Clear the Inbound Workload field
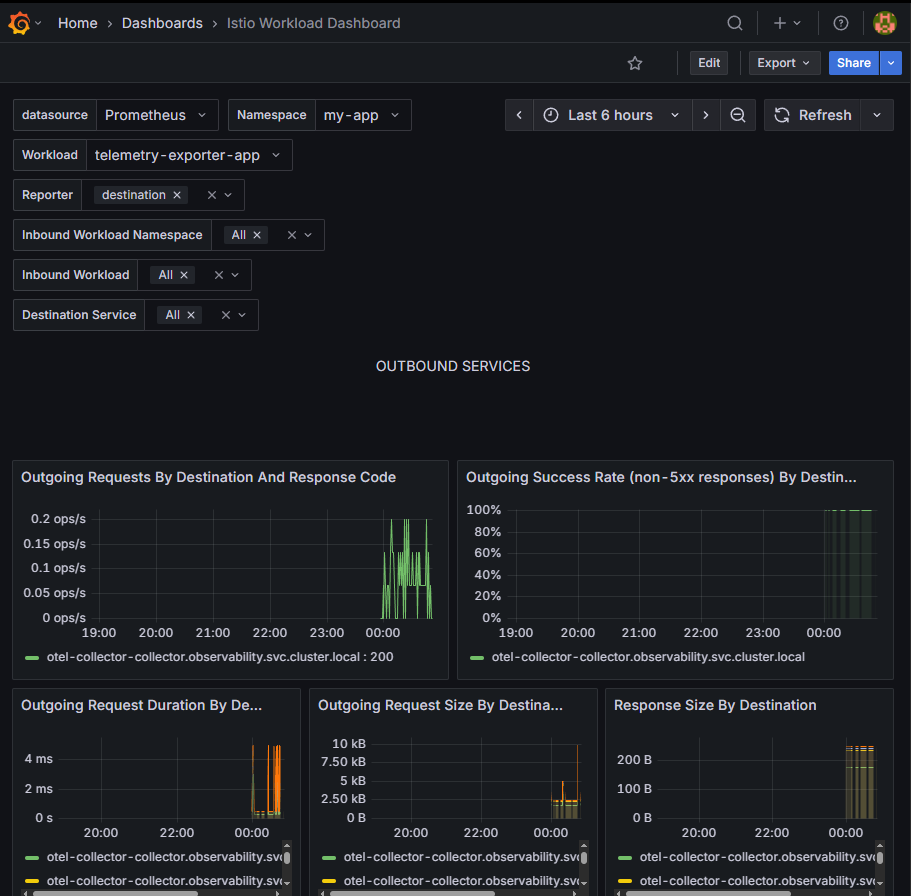Image resolution: width=911 pixels, height=896 pixels. click(x=219, y=275)
